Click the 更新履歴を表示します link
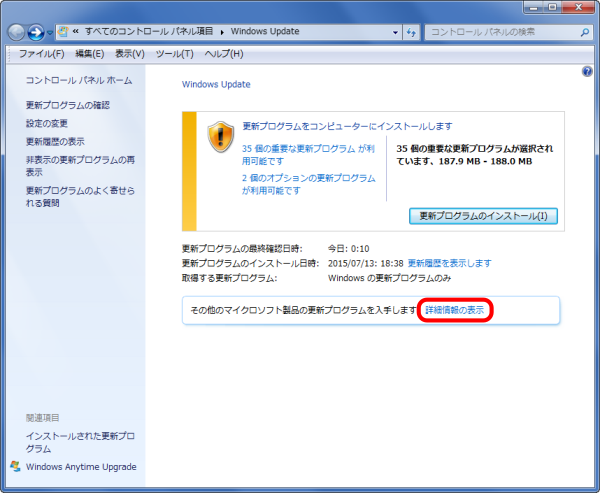 tap(450, 263)
